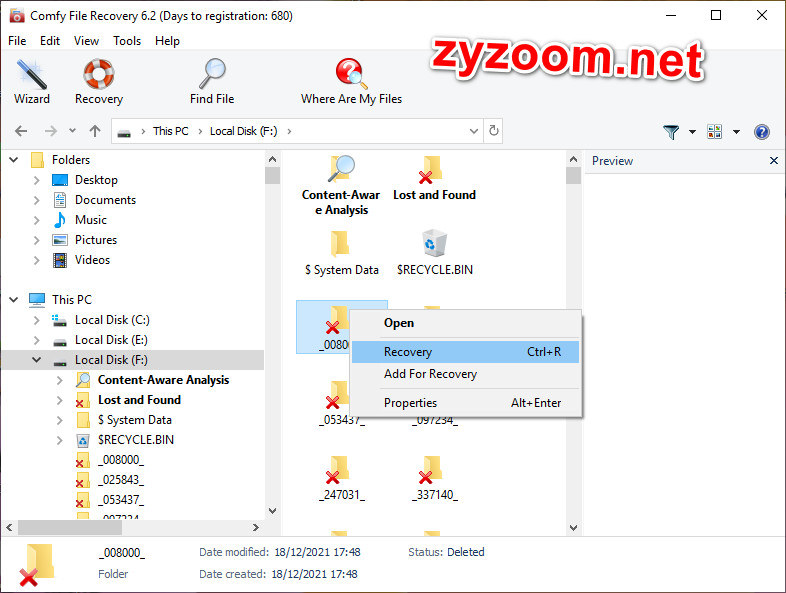The height and width of the screenshot is (593, 786).
Task: Select Videos in the folders tree
Action: (92, 260)
